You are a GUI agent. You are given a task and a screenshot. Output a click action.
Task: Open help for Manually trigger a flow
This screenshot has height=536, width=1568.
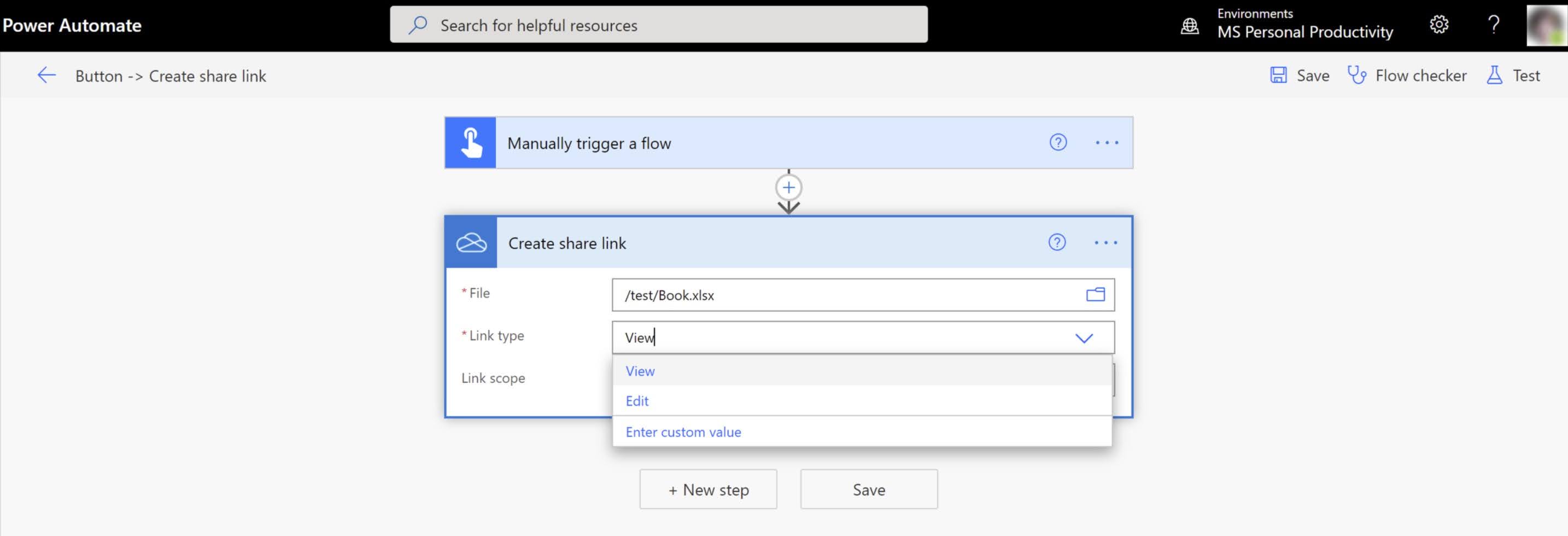1058,143
